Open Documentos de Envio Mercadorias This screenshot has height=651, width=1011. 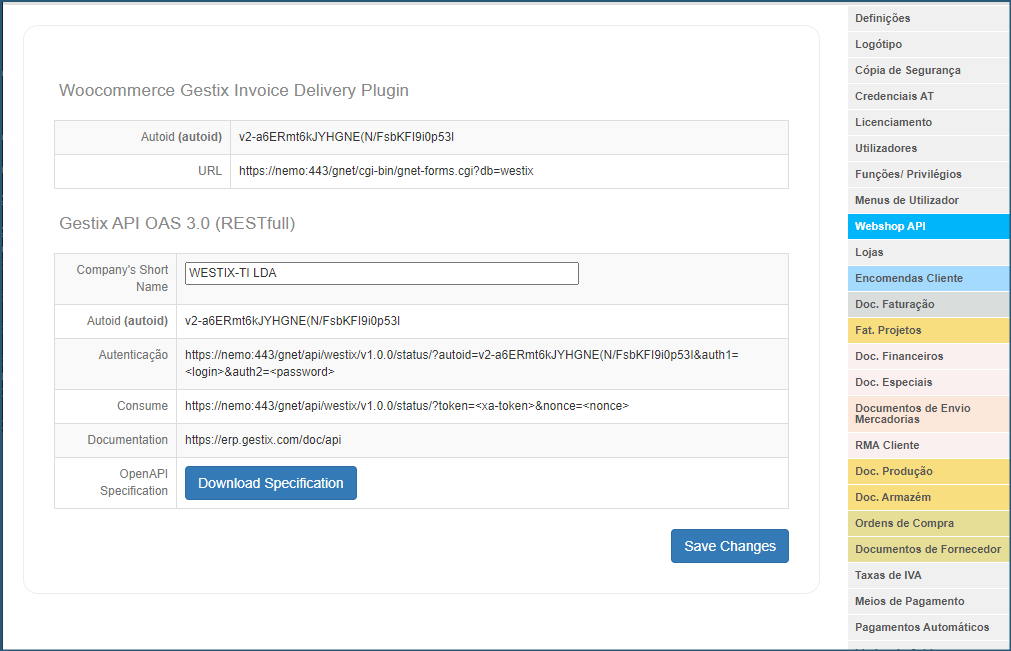[928, 414]
